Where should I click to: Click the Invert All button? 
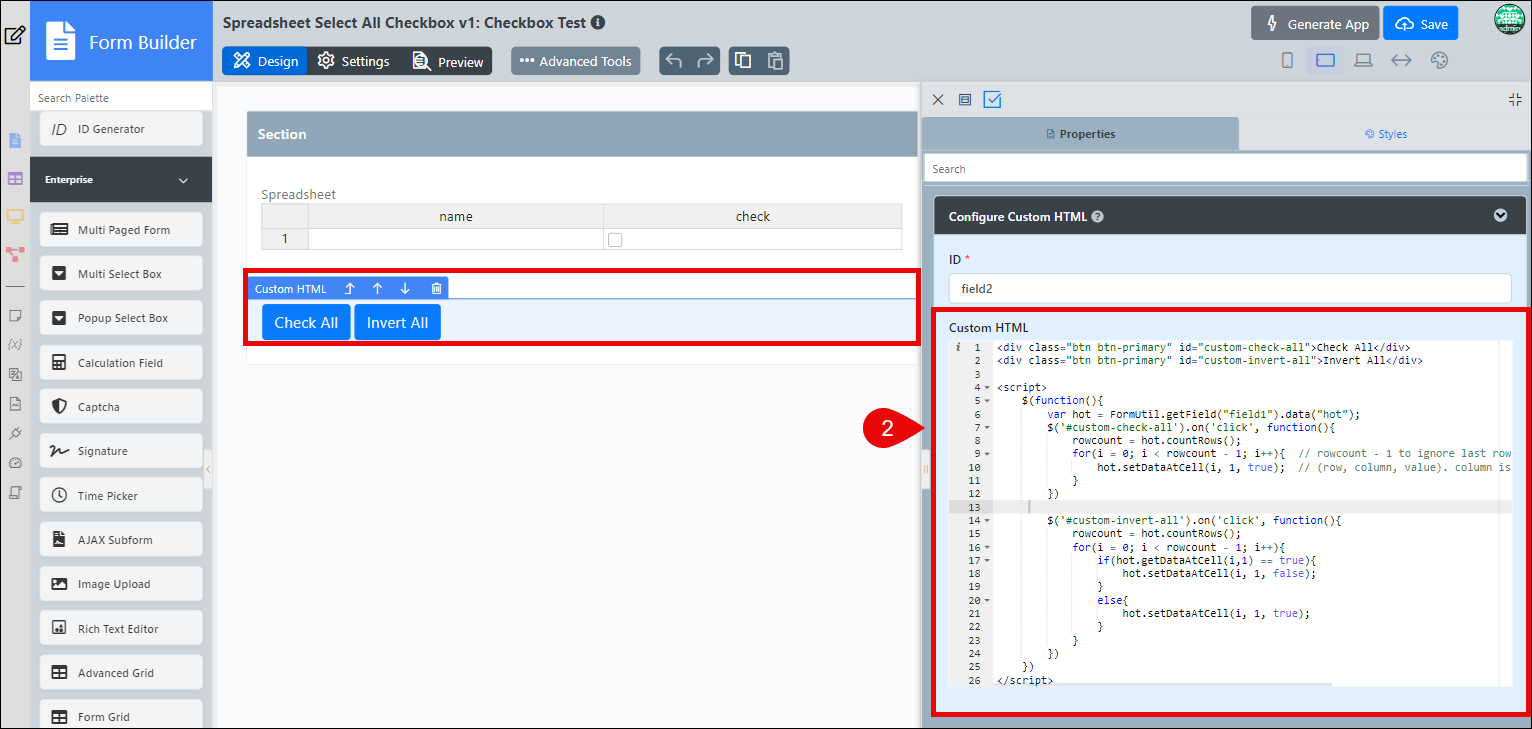(x=397, y=322)
